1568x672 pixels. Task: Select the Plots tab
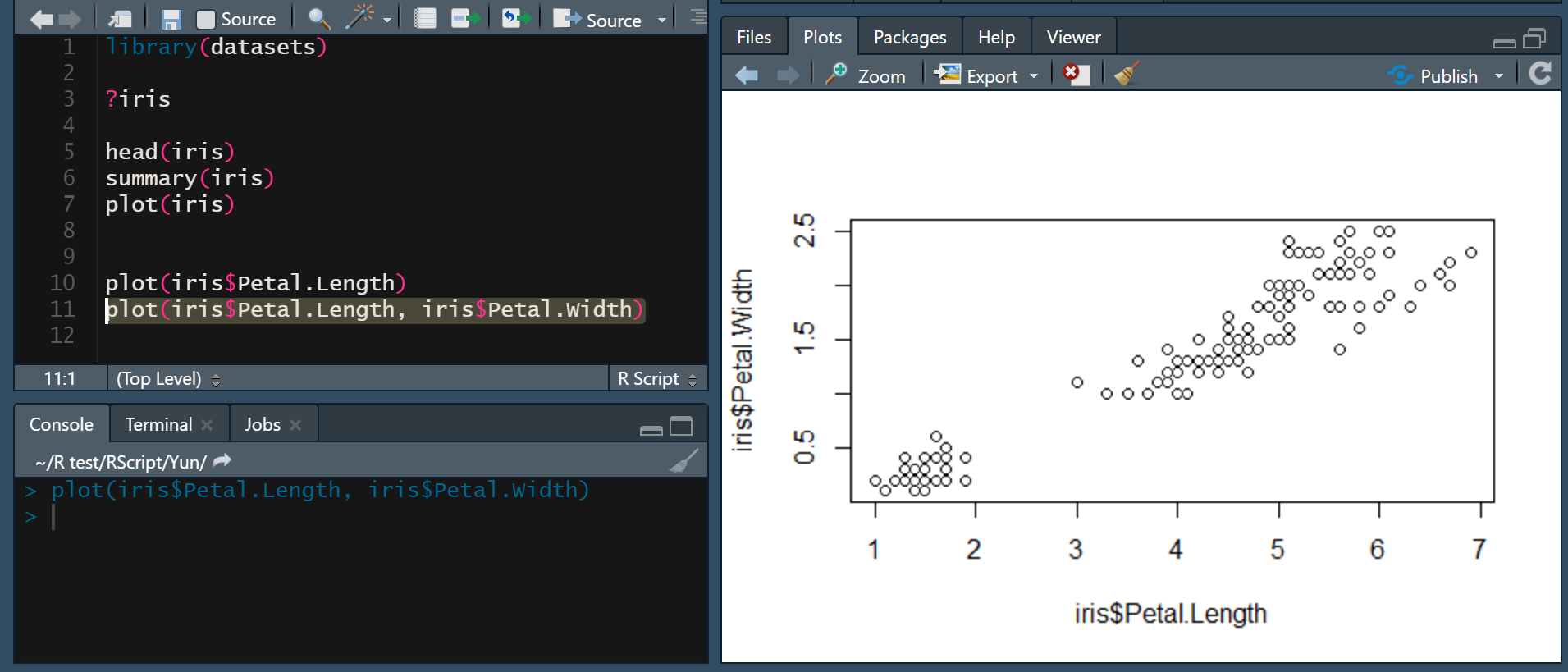click(x=822, y=37)
